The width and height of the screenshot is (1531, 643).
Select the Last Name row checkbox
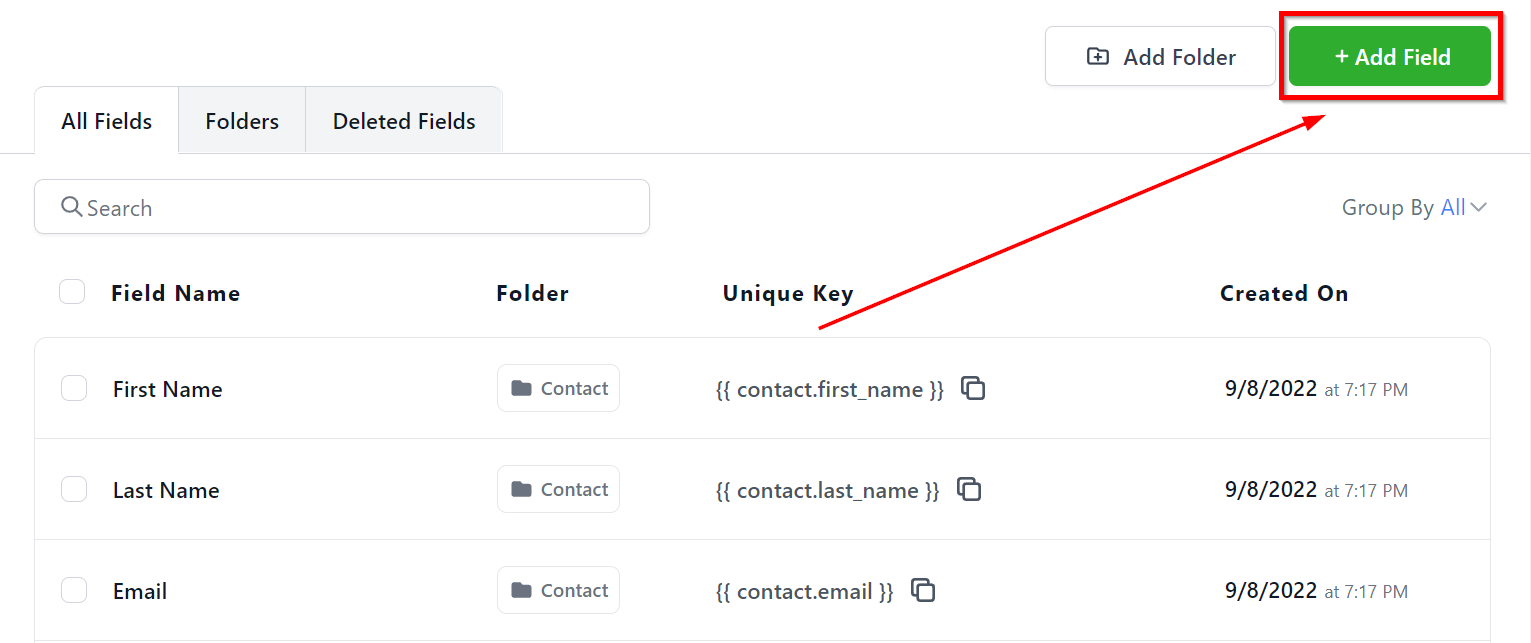(74, 489)
